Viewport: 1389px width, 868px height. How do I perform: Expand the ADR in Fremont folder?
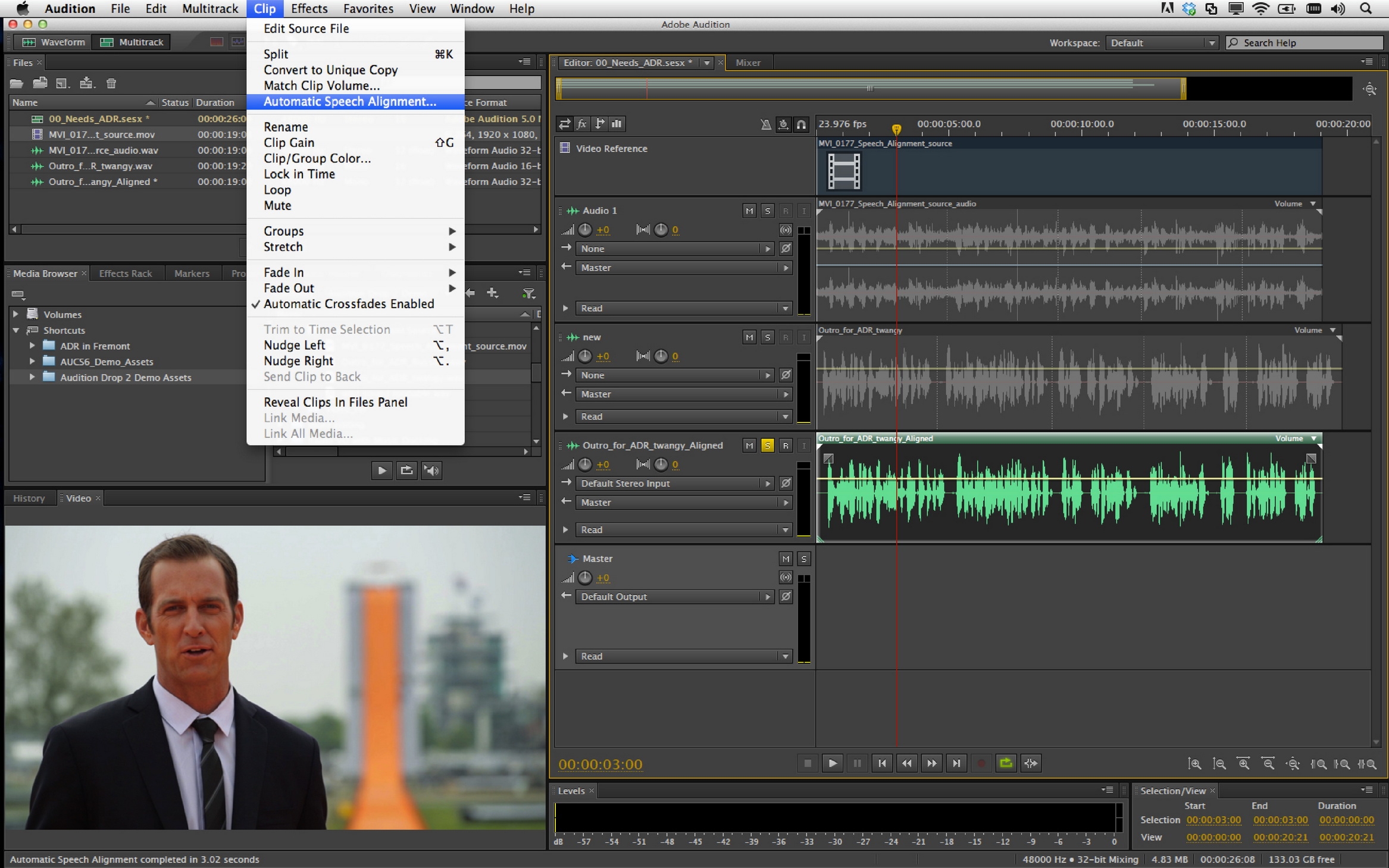[32, 346]
